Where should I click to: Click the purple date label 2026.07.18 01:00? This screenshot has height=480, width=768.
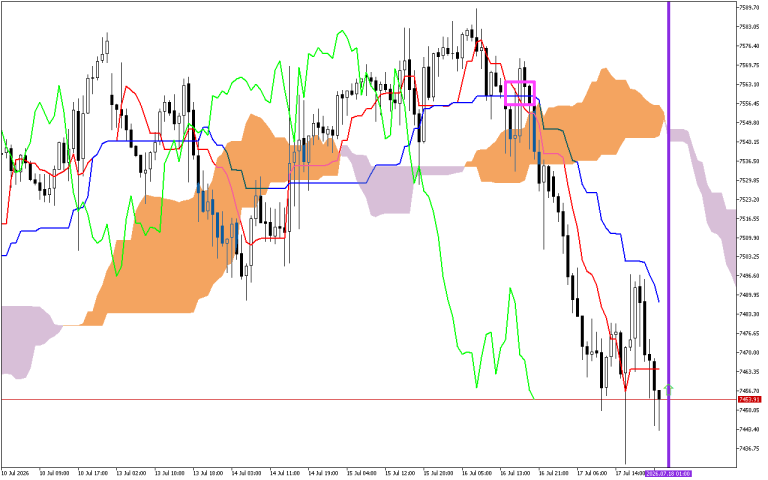pyautogui.click(x=668, y=474)
